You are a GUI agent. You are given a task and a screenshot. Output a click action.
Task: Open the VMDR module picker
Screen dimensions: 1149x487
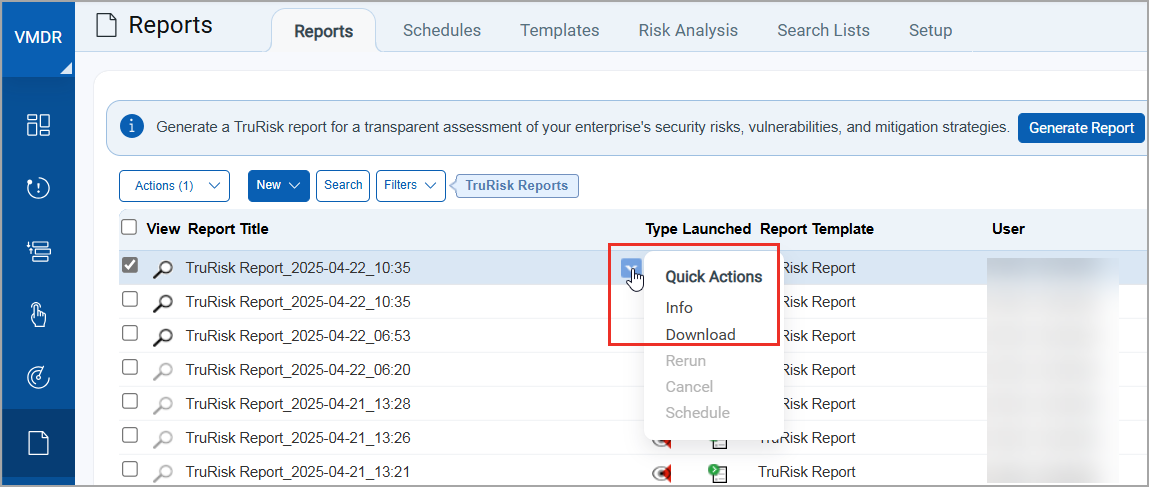[38, 38]
